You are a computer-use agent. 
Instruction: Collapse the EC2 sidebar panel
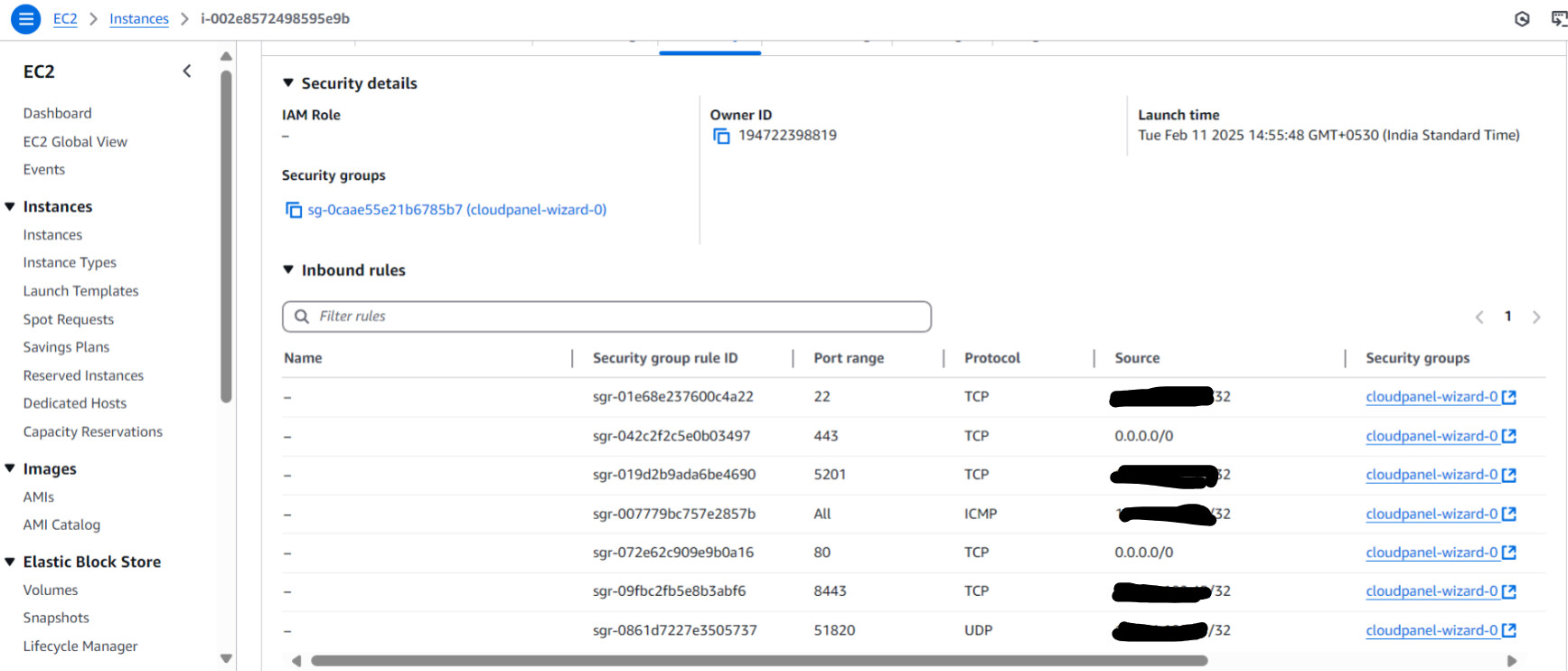[x=187, y=71]
